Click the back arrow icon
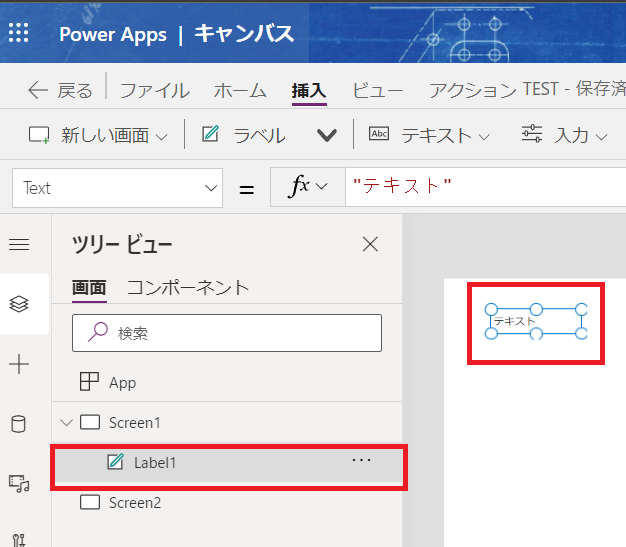Screen dimensions: 626x547 click(x=38, y=90)
